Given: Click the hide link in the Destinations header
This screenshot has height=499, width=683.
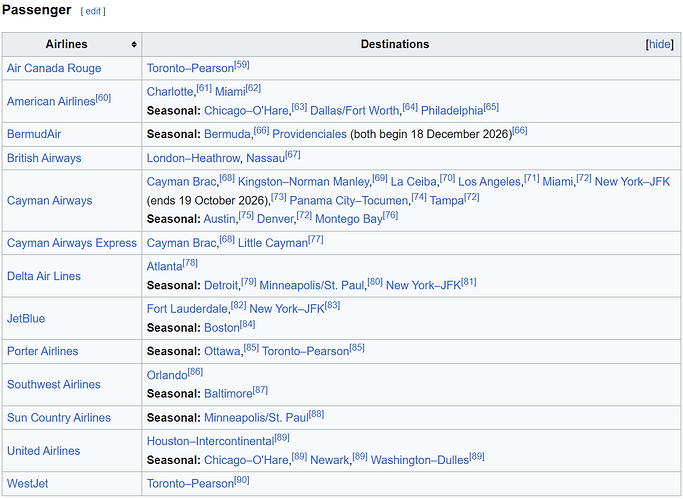Looking at the screenshot, I should click(x=659, y=44).
